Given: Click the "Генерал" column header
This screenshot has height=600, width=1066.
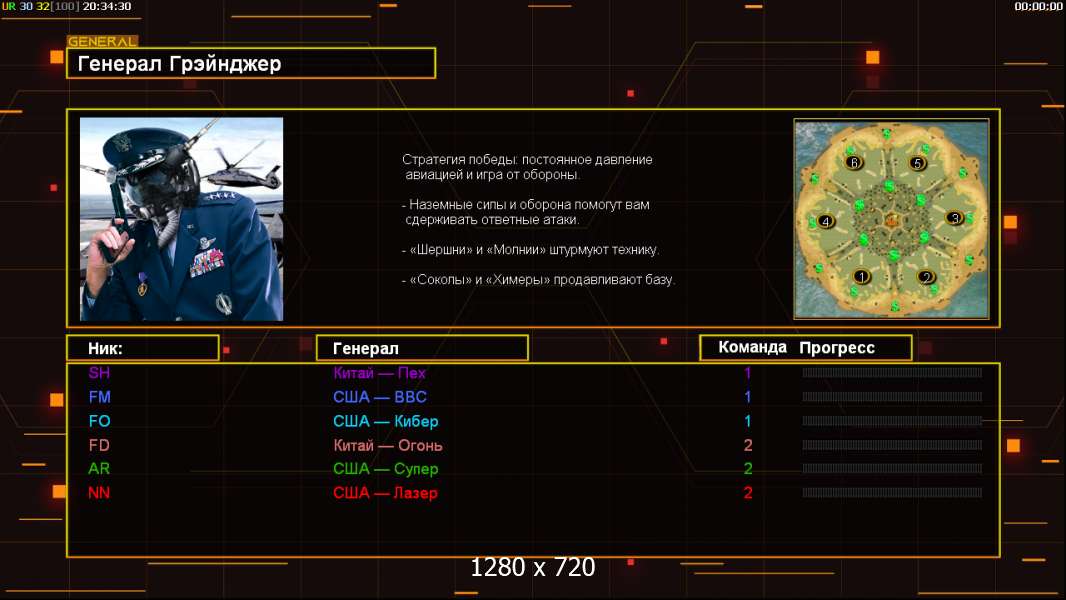Looking at the screenshot, I should 422,348.
